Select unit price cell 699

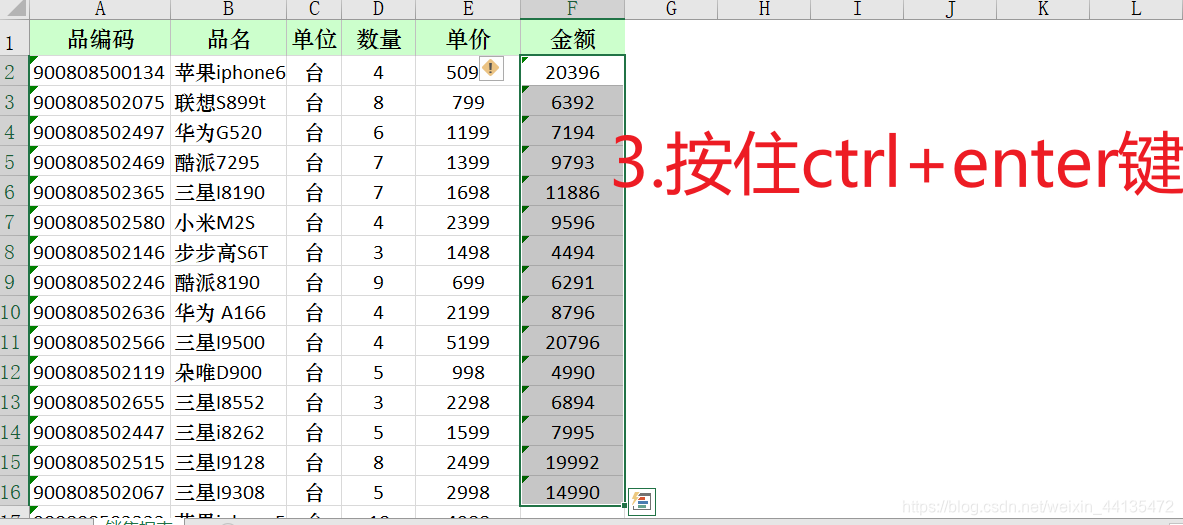[x=469, y=282]
